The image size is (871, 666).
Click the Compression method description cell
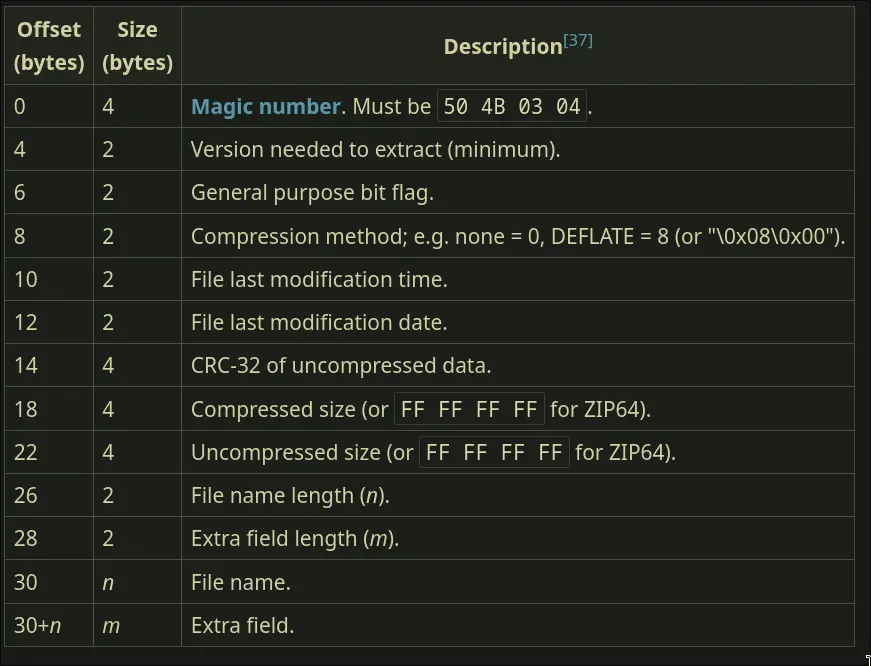click(518, 236)
